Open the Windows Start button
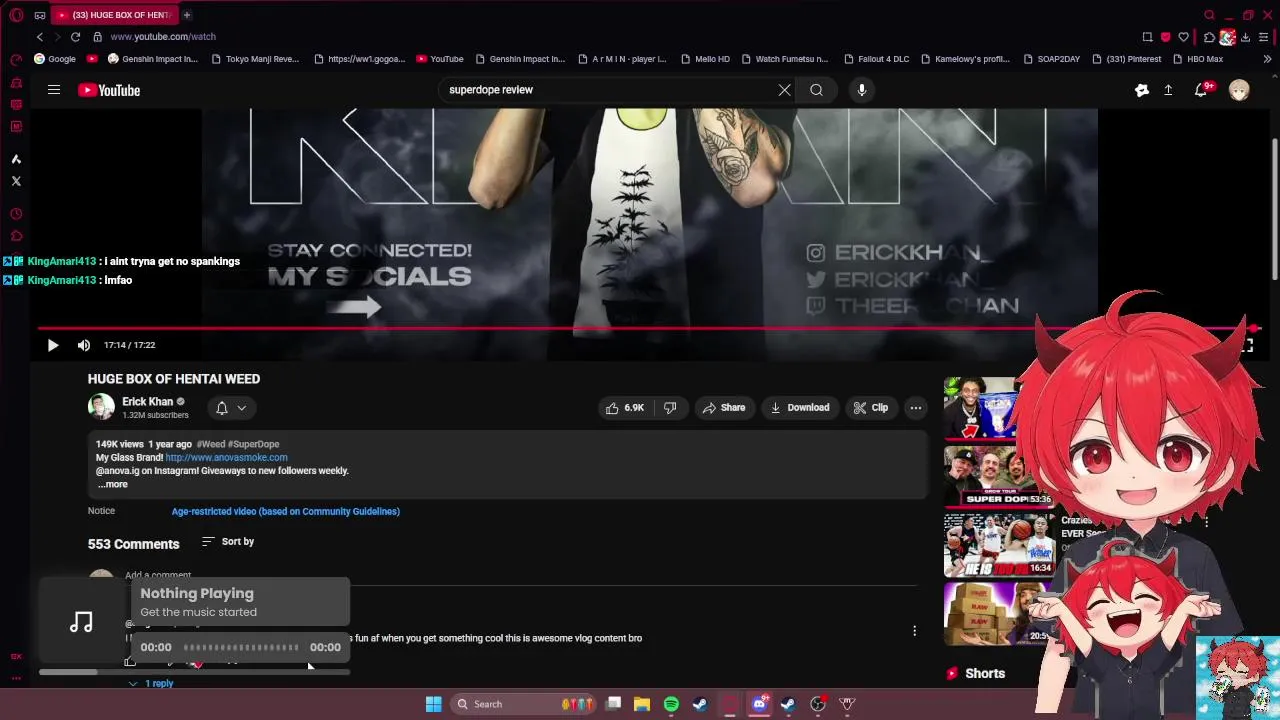The width and height of the screenshot is (1280, 720). point(433,704)
